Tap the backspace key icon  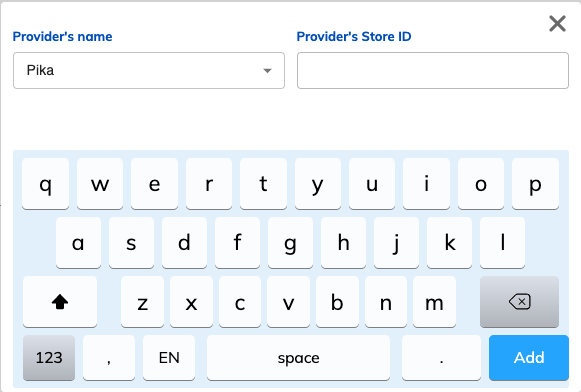[x=519, y=302]
